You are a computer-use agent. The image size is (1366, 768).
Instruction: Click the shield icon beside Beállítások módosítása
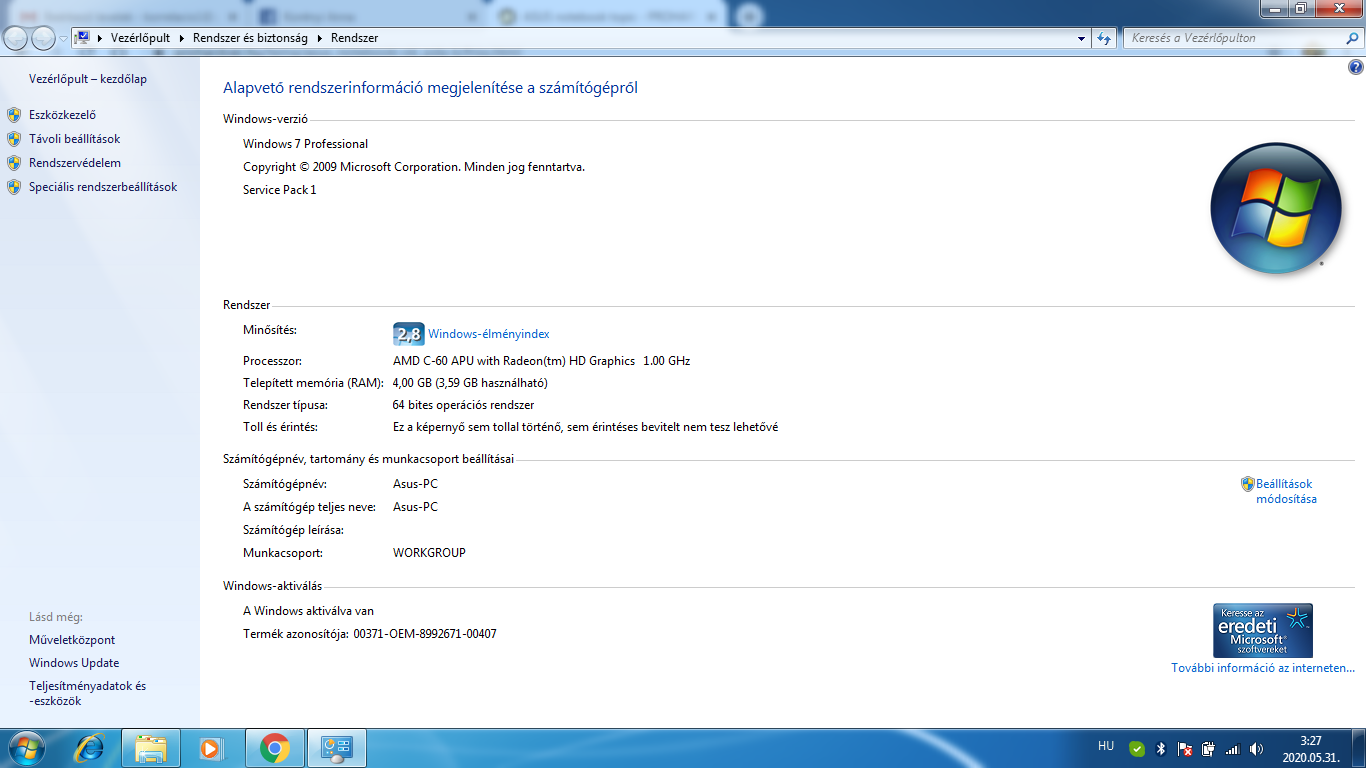point(1247,484)
